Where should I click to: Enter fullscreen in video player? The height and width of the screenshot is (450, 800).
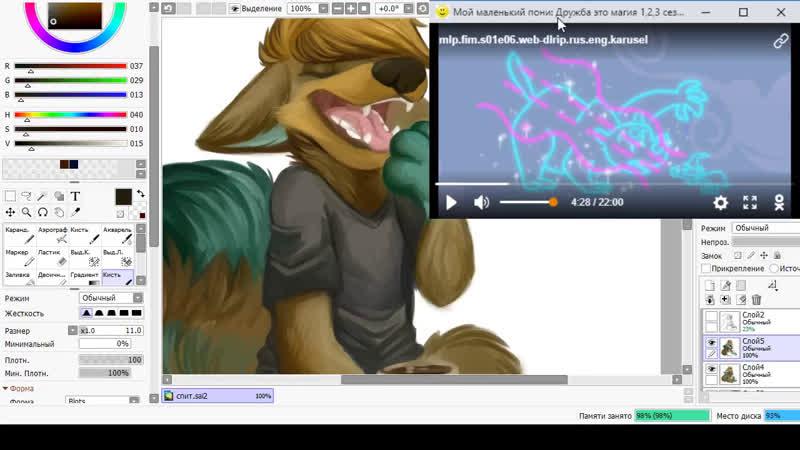pyautogui.click(x=750, y=203)
